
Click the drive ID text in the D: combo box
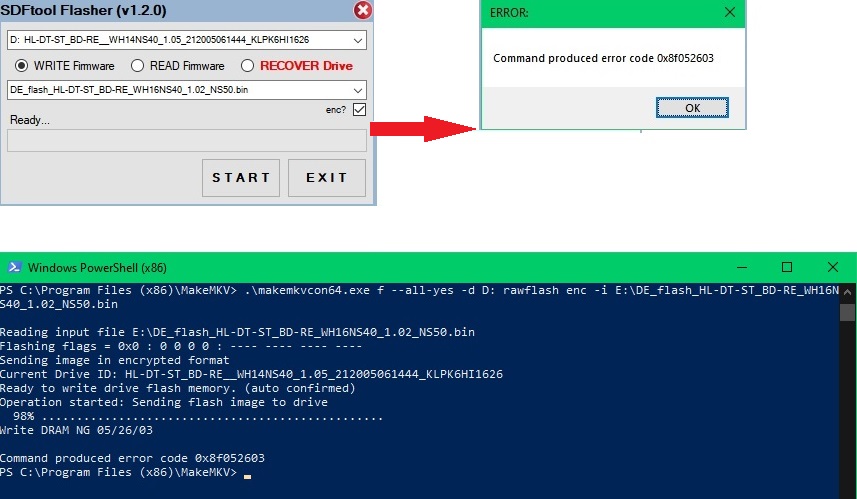point(160,40)
